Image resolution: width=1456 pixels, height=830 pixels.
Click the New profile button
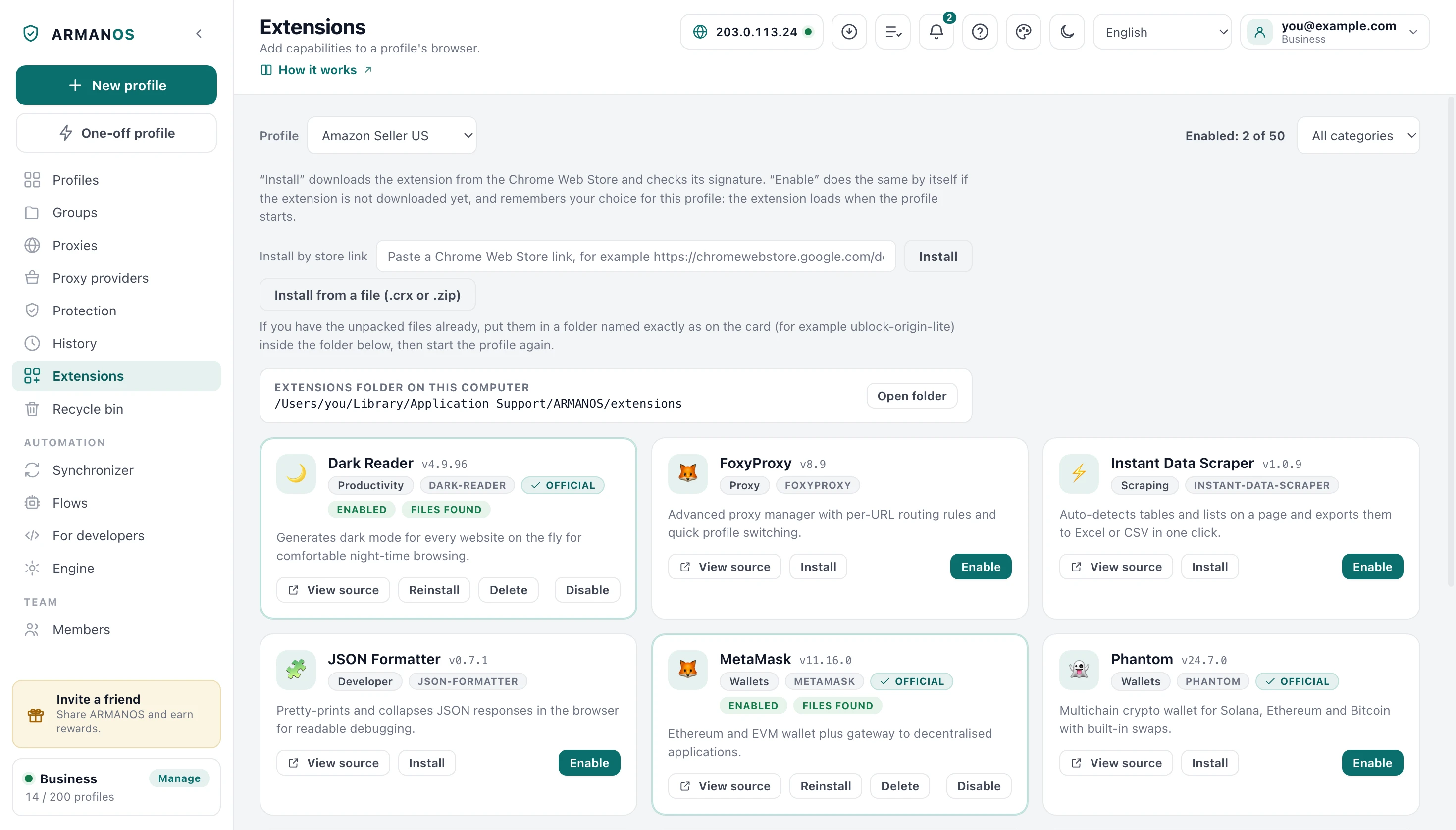coord(116,85)
